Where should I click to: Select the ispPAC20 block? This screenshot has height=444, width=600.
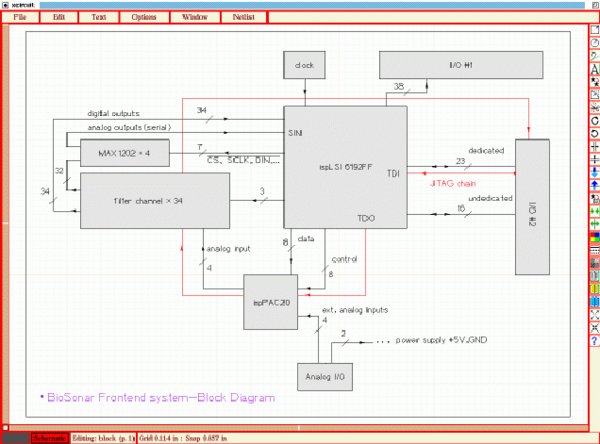coord(271,302)
